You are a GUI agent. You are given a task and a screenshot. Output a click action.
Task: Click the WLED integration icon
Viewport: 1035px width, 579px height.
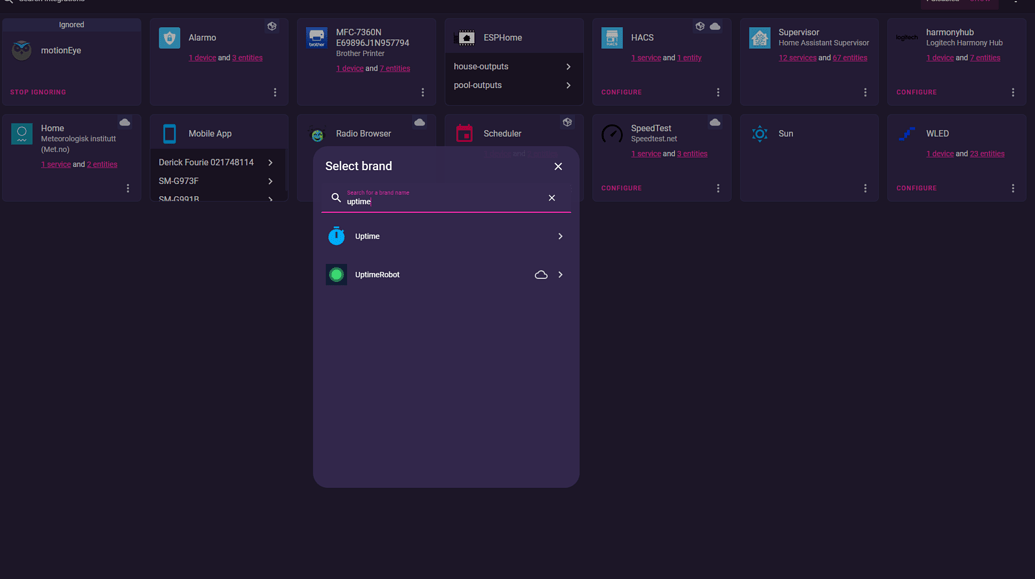pyautogui.click(x=905, y=133)
